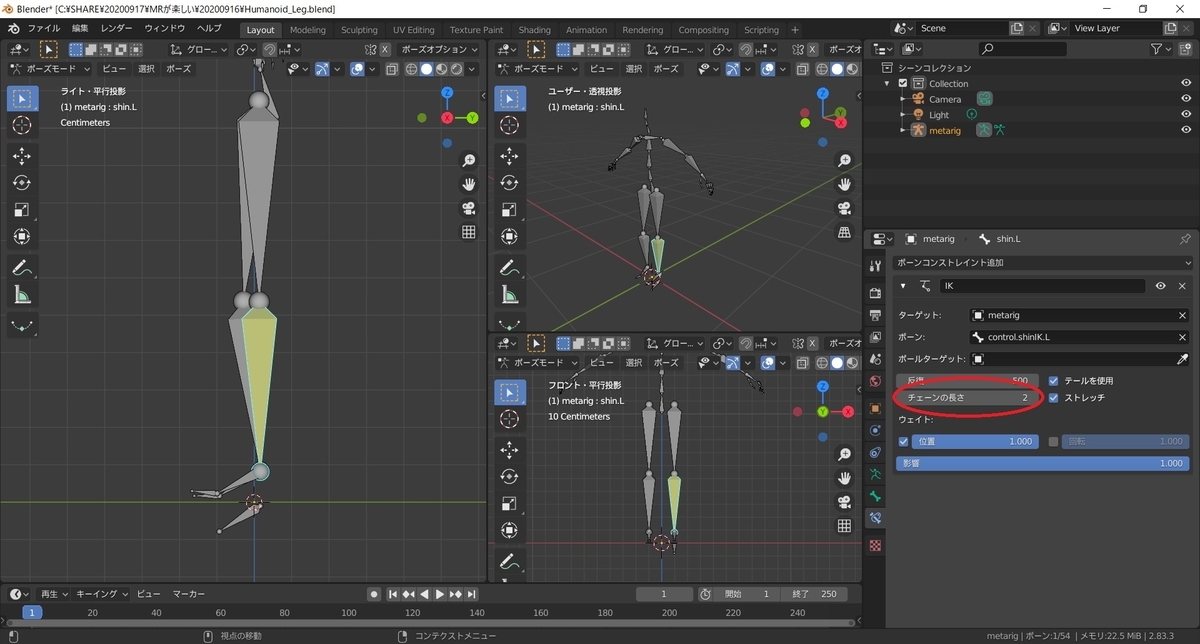Open Object Data armature properties tab
This screenshot has width=1200, height=644.
[x=876, y=474]
